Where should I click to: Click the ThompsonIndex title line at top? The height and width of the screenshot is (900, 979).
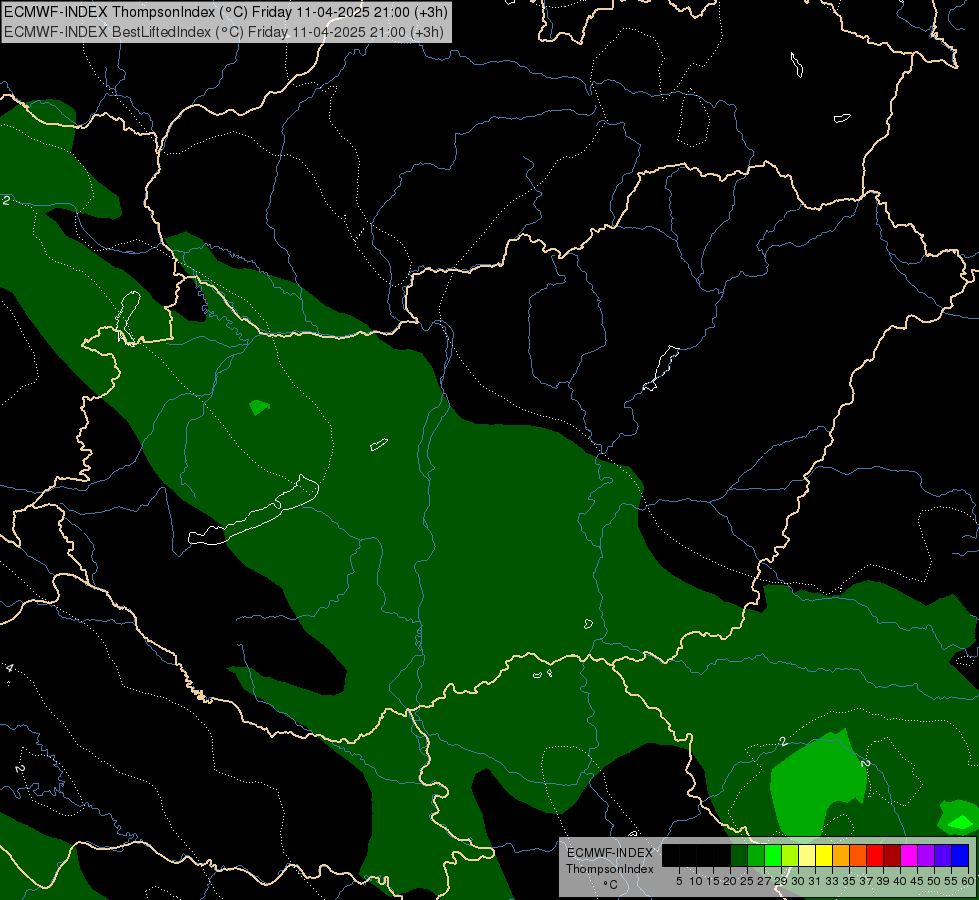pyautogui.click(x=225, y=12)
